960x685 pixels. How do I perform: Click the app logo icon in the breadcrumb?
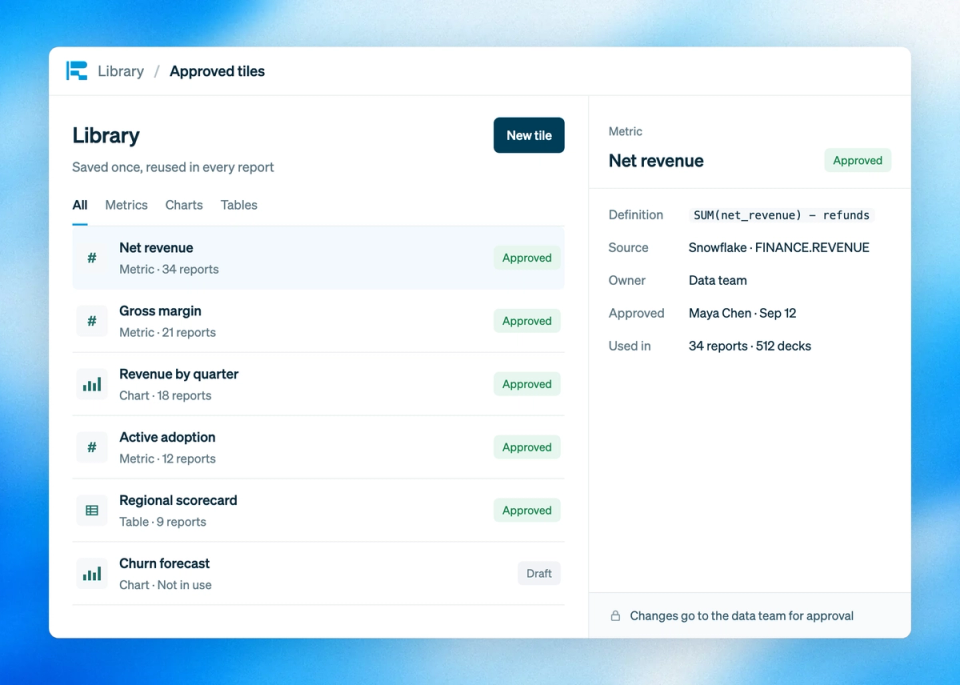click(x=77, y=71)
